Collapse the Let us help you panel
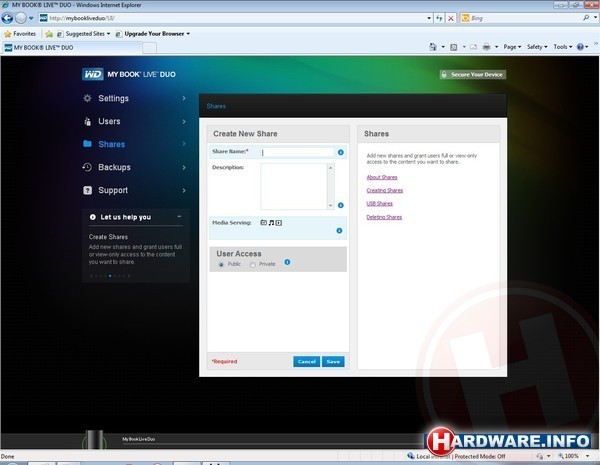 (179, 217)
